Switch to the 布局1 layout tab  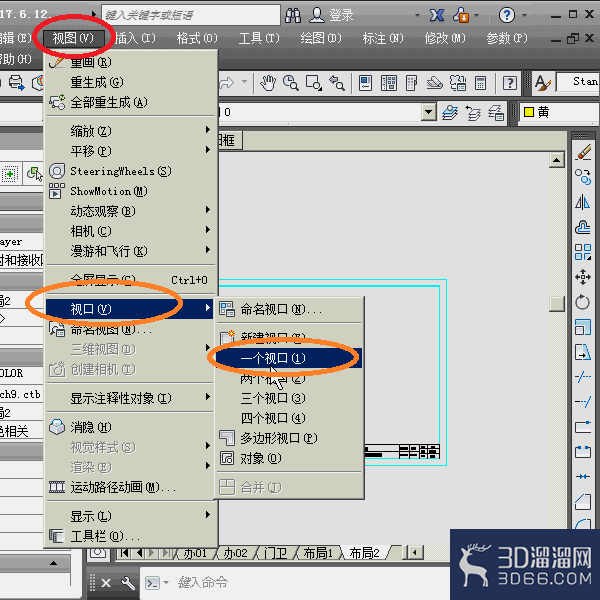coord(318,553)
